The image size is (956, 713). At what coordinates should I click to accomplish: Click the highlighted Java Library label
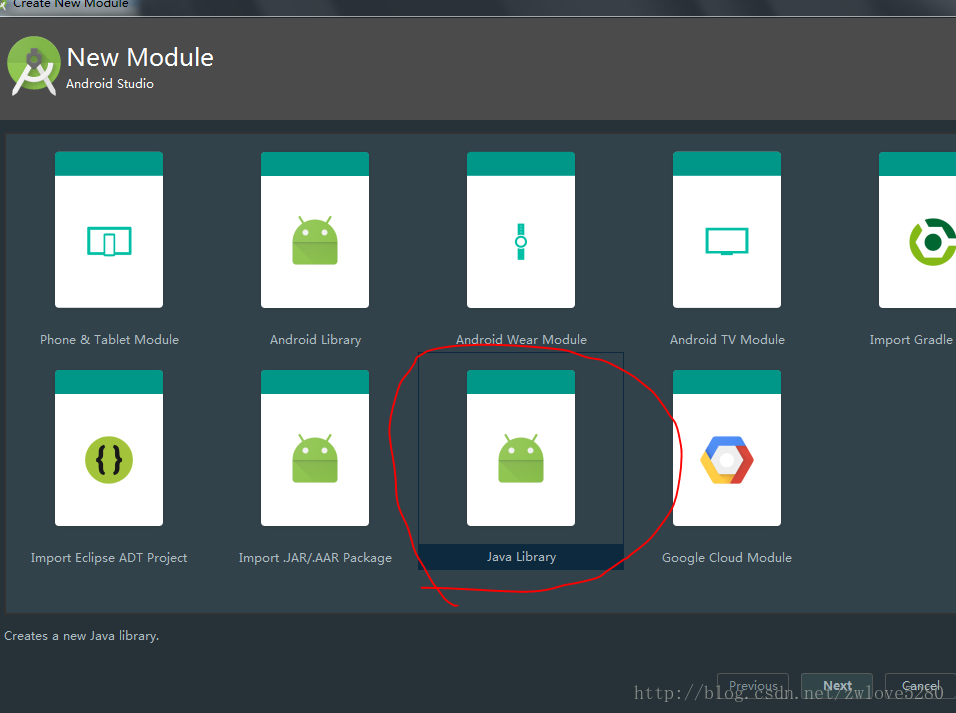pos(521,557)
